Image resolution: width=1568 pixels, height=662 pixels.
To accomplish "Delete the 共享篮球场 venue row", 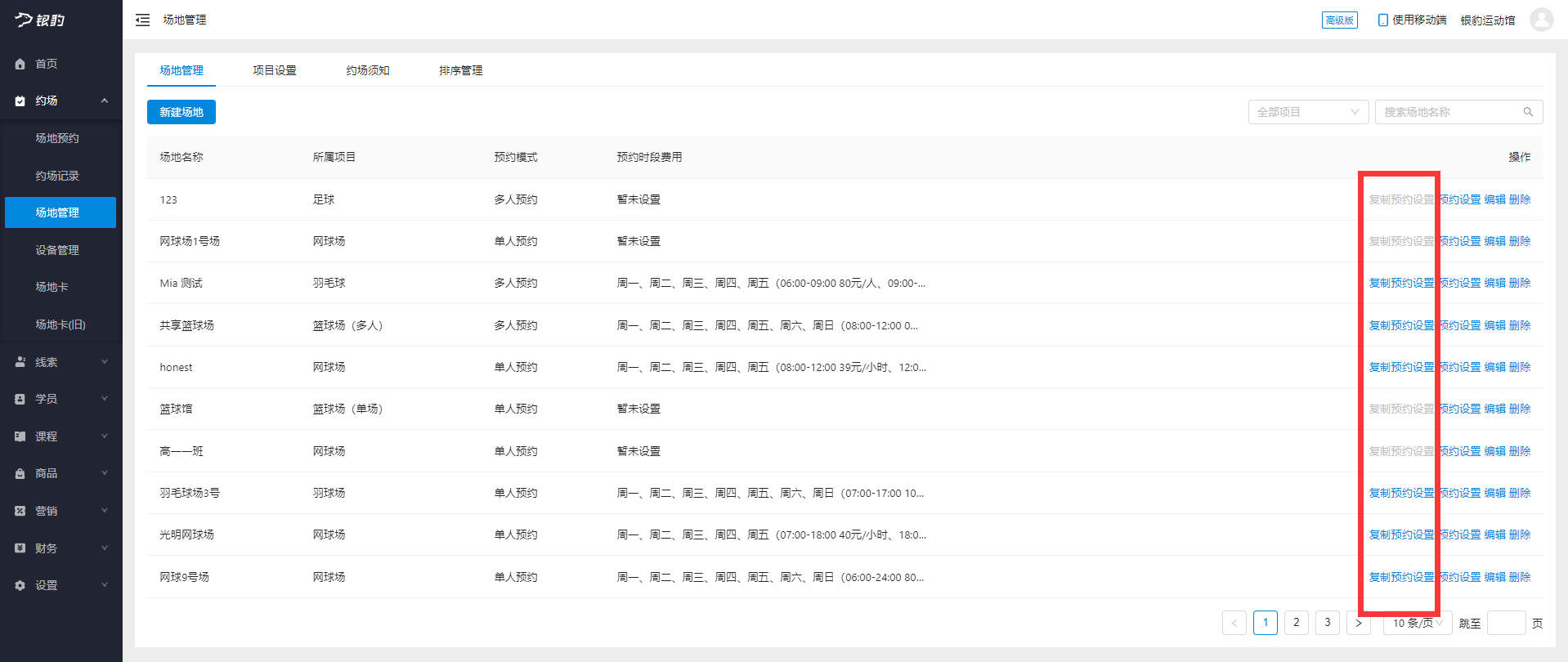I will pos(1520,325).
